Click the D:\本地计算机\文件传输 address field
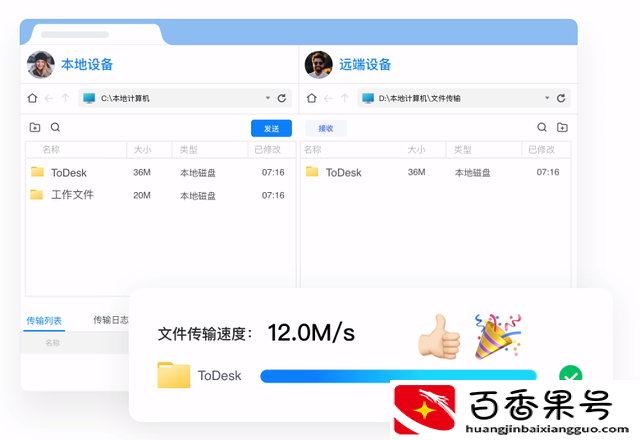 coord(464,98)
